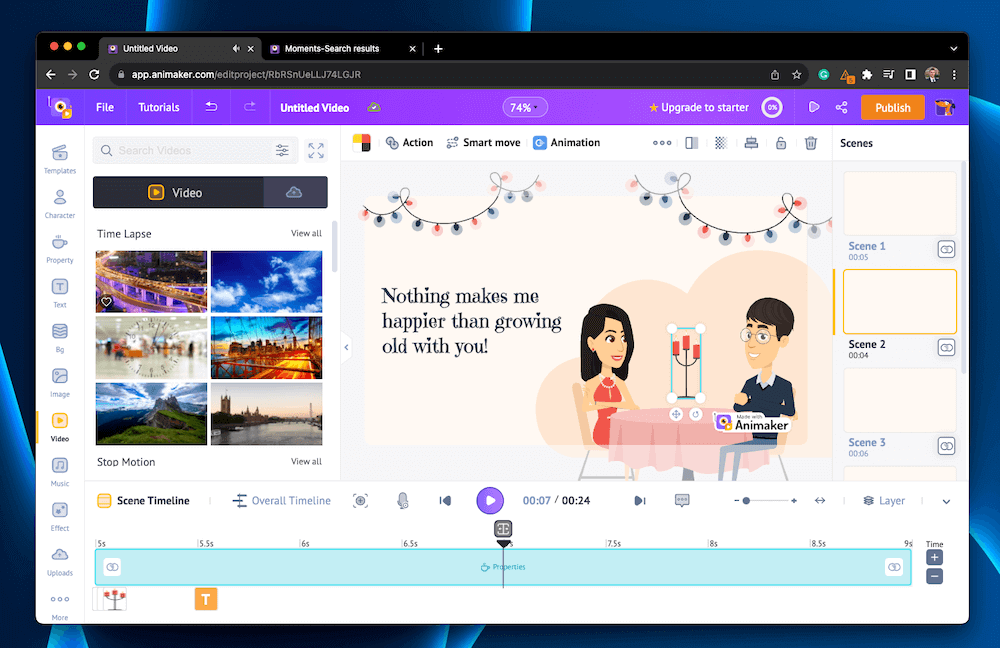Toggle Scene 1 transition effect
The width and height of the screenshot is (1000, 648).
pyautogui.click(x=946, y=249)
